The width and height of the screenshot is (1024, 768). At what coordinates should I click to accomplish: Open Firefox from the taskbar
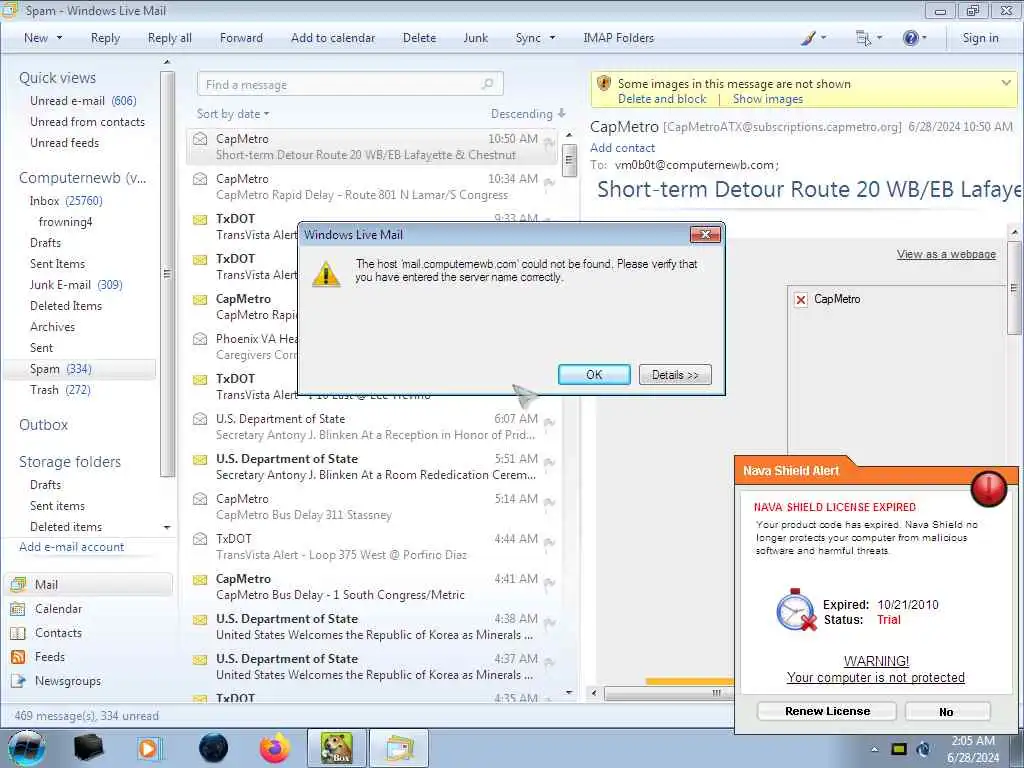(275, 748)
